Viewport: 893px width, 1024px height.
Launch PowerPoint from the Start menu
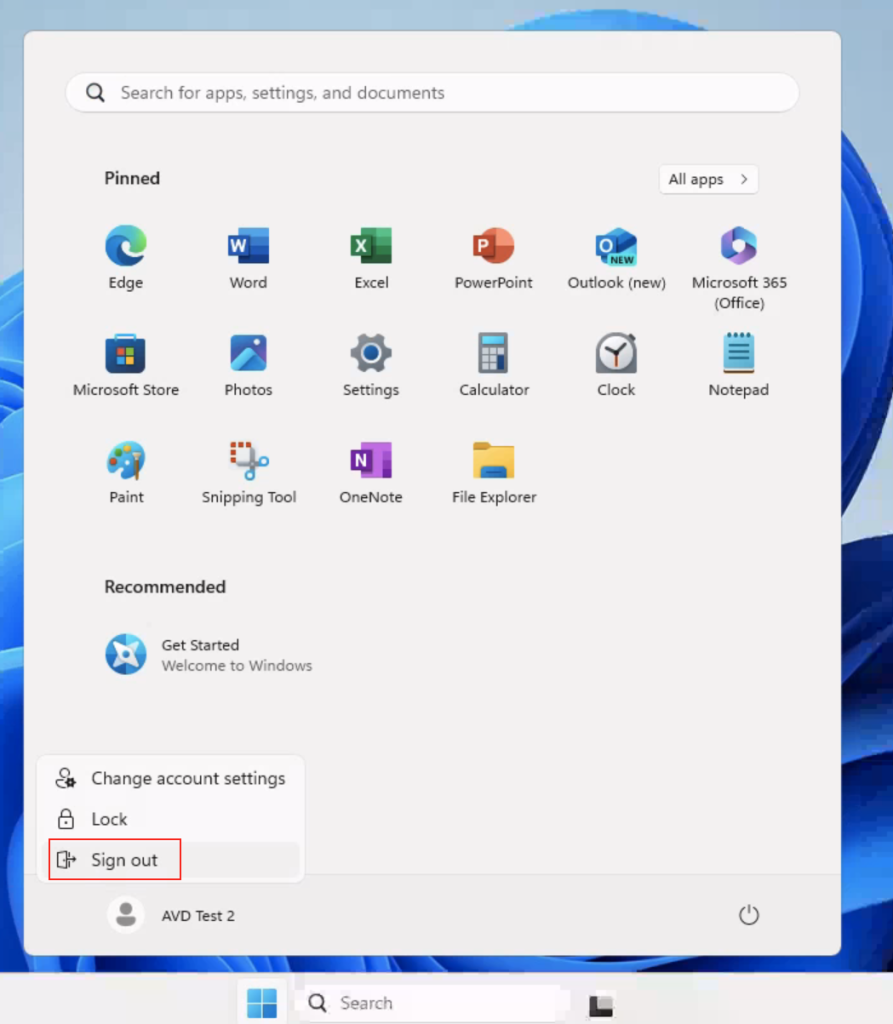click(493, 258)
